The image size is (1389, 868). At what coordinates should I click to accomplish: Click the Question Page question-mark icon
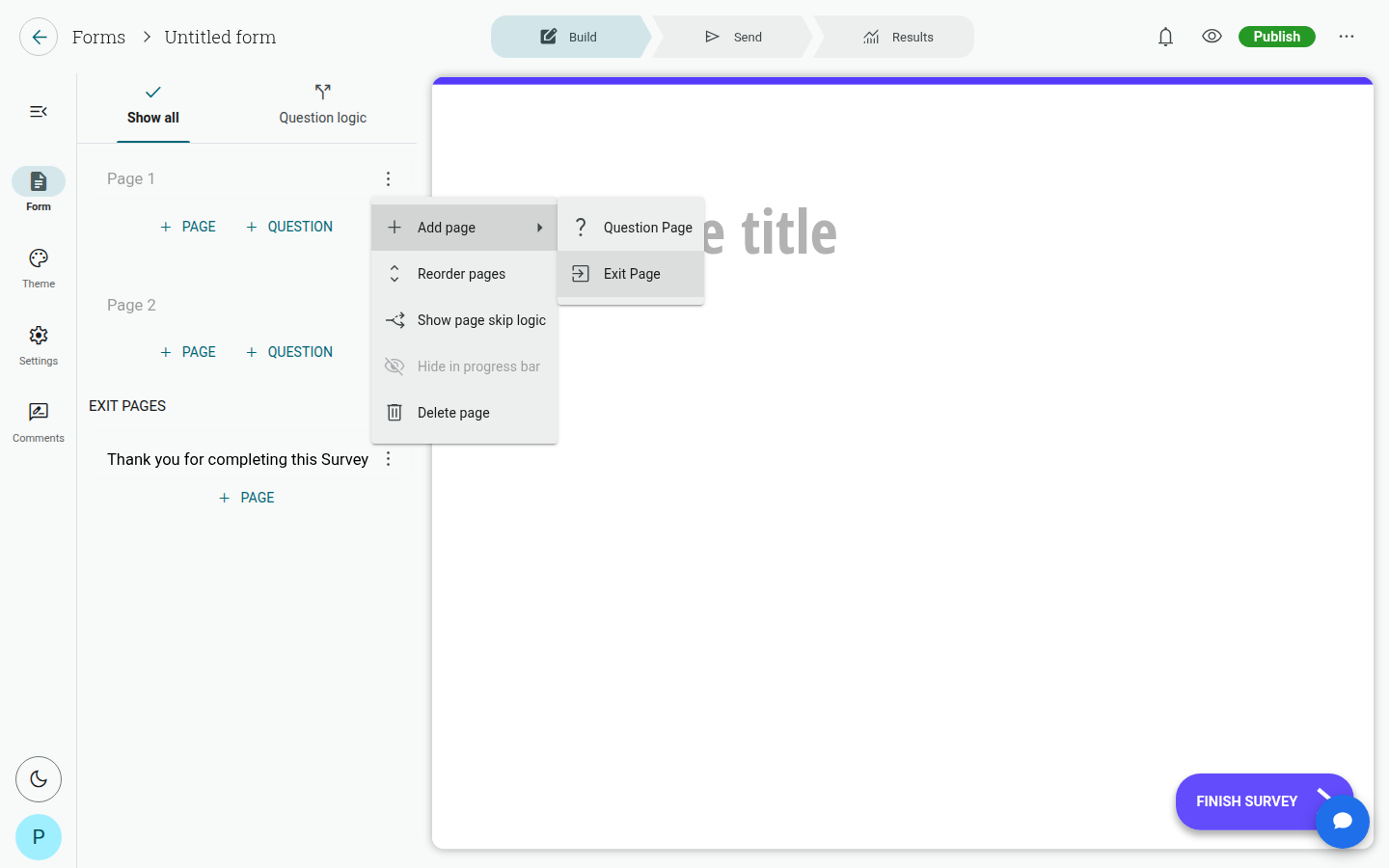(x=581, y=228)
